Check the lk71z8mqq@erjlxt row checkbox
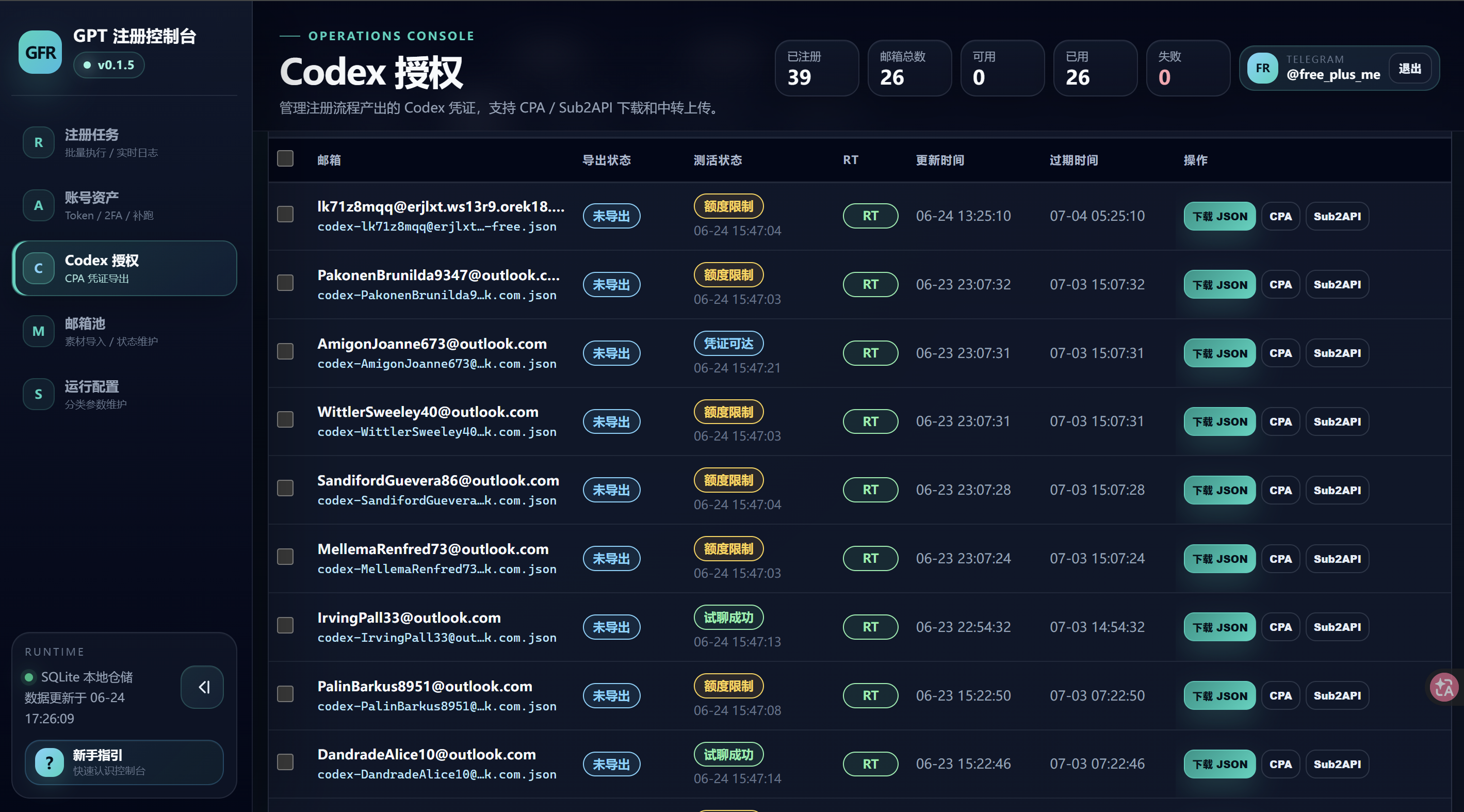 pyautogui.click(x=285, y=214)
